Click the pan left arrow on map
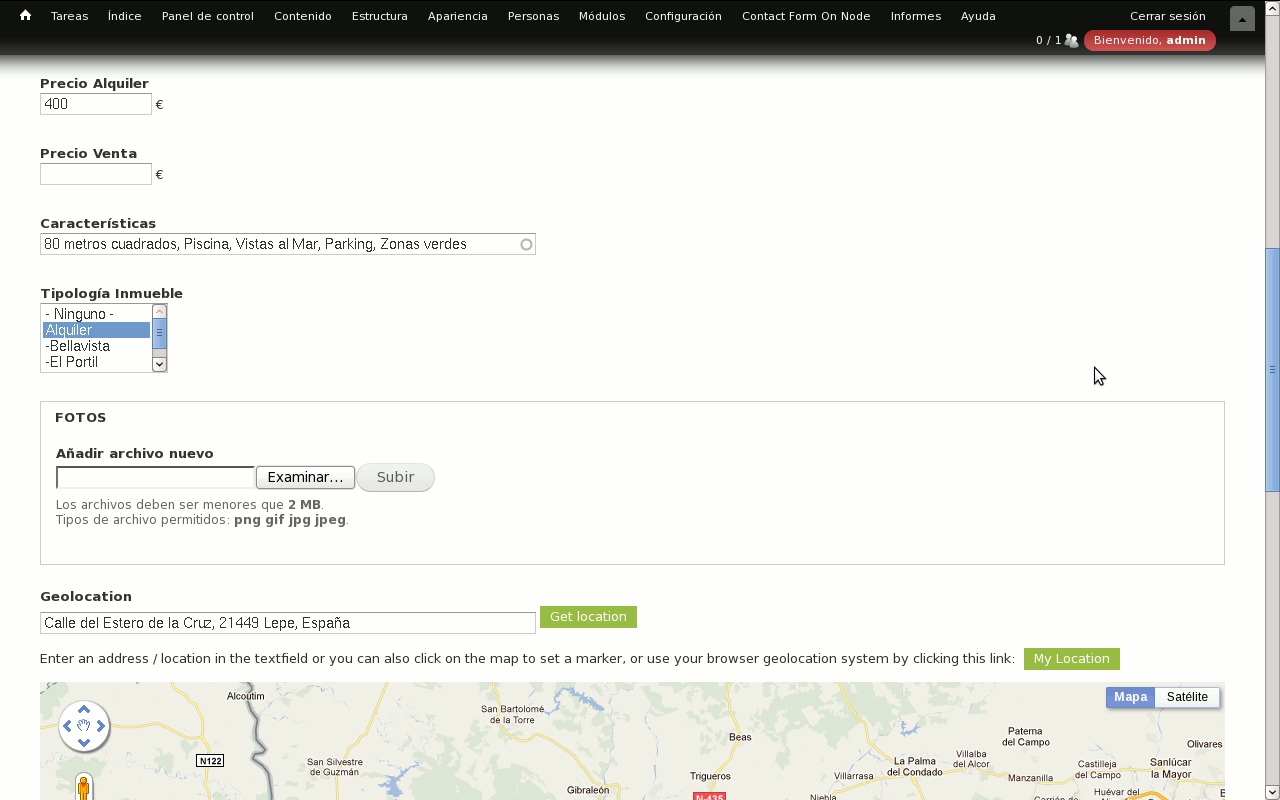Screen dimensions: 1280x800 point(67,726)
